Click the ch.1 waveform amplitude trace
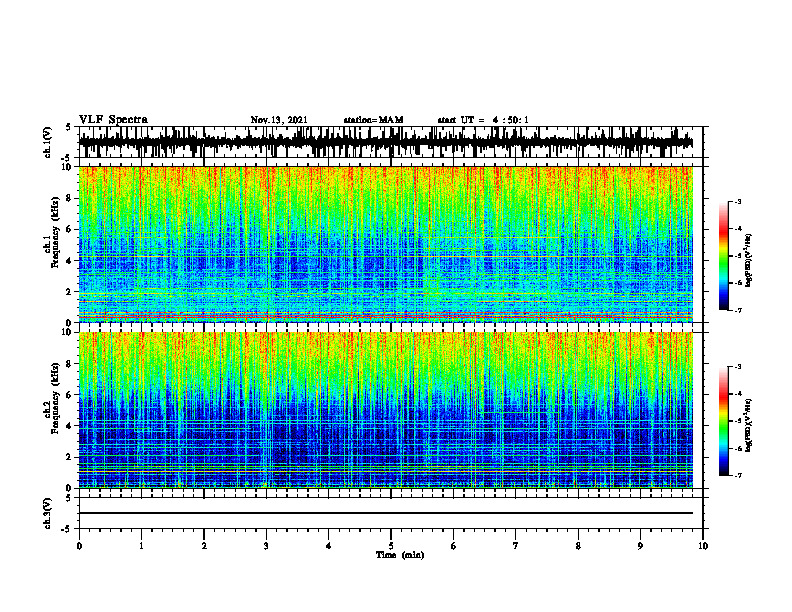792x612 pixels. coord(386,142)
